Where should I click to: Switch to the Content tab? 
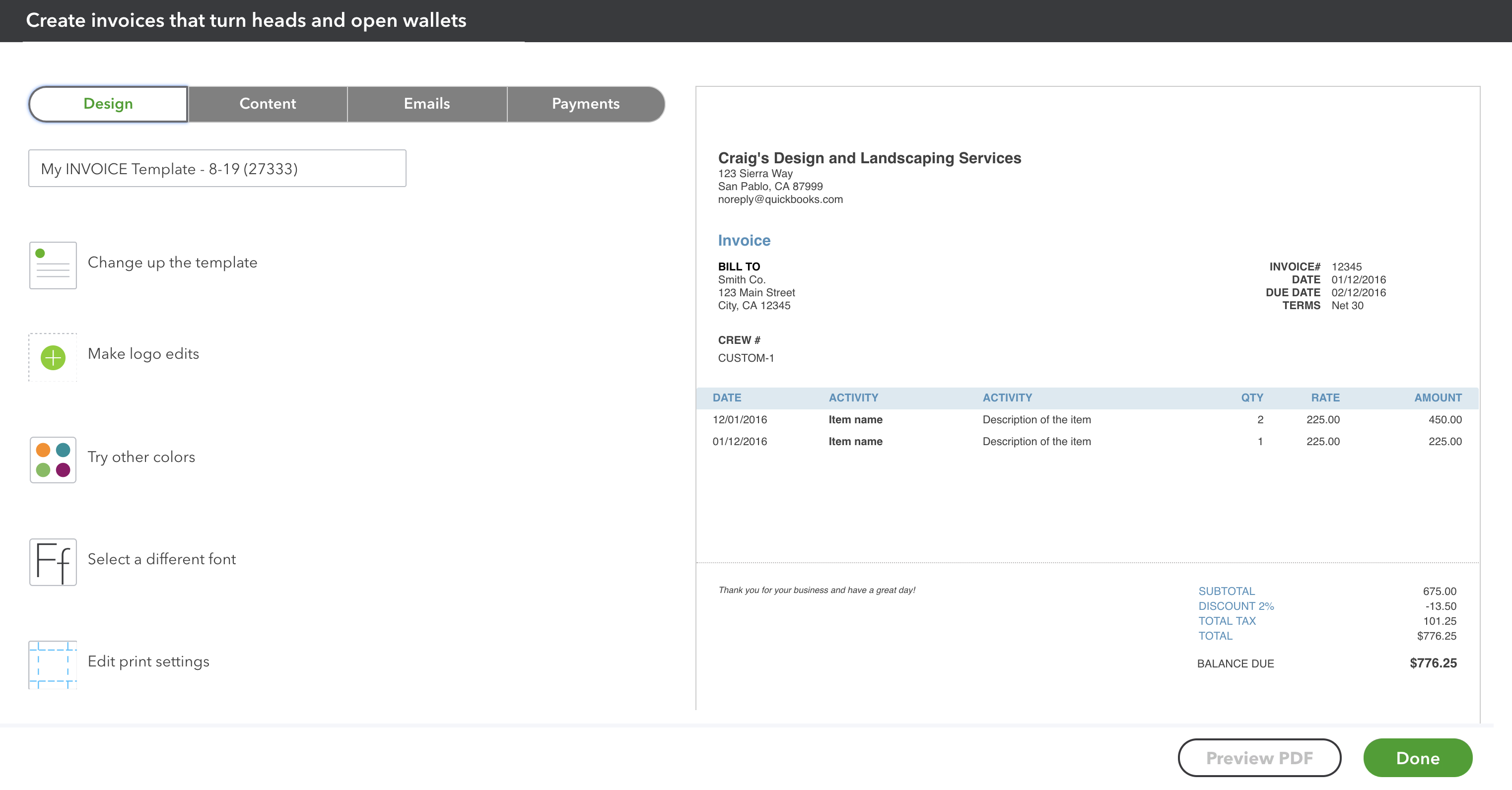267,103
